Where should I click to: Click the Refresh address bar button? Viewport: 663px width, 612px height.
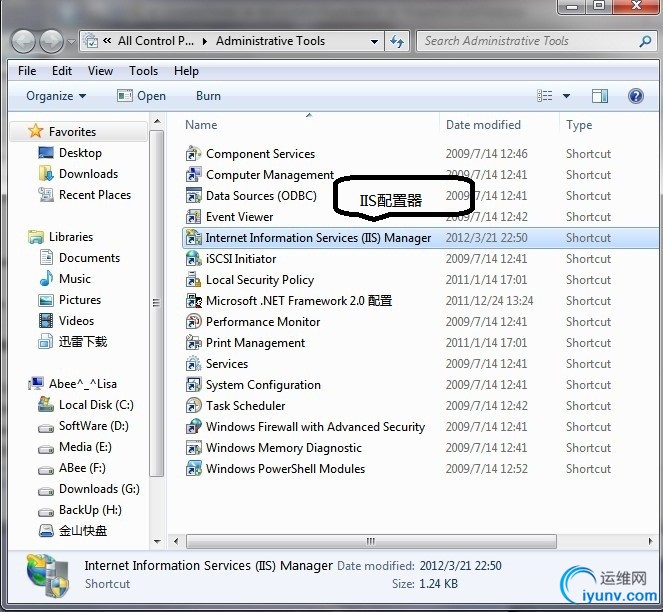click(x=397, y=41)
